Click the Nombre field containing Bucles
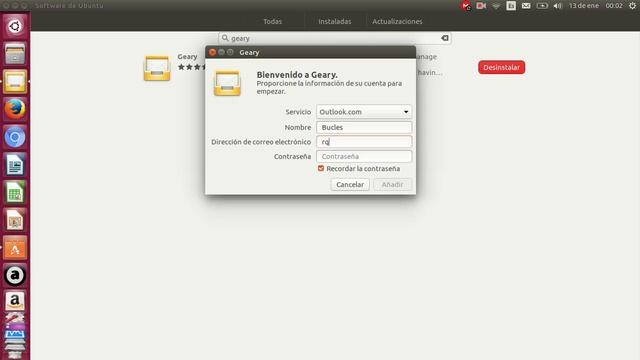This screenshot has height=360, width=640. click(364, 127)
